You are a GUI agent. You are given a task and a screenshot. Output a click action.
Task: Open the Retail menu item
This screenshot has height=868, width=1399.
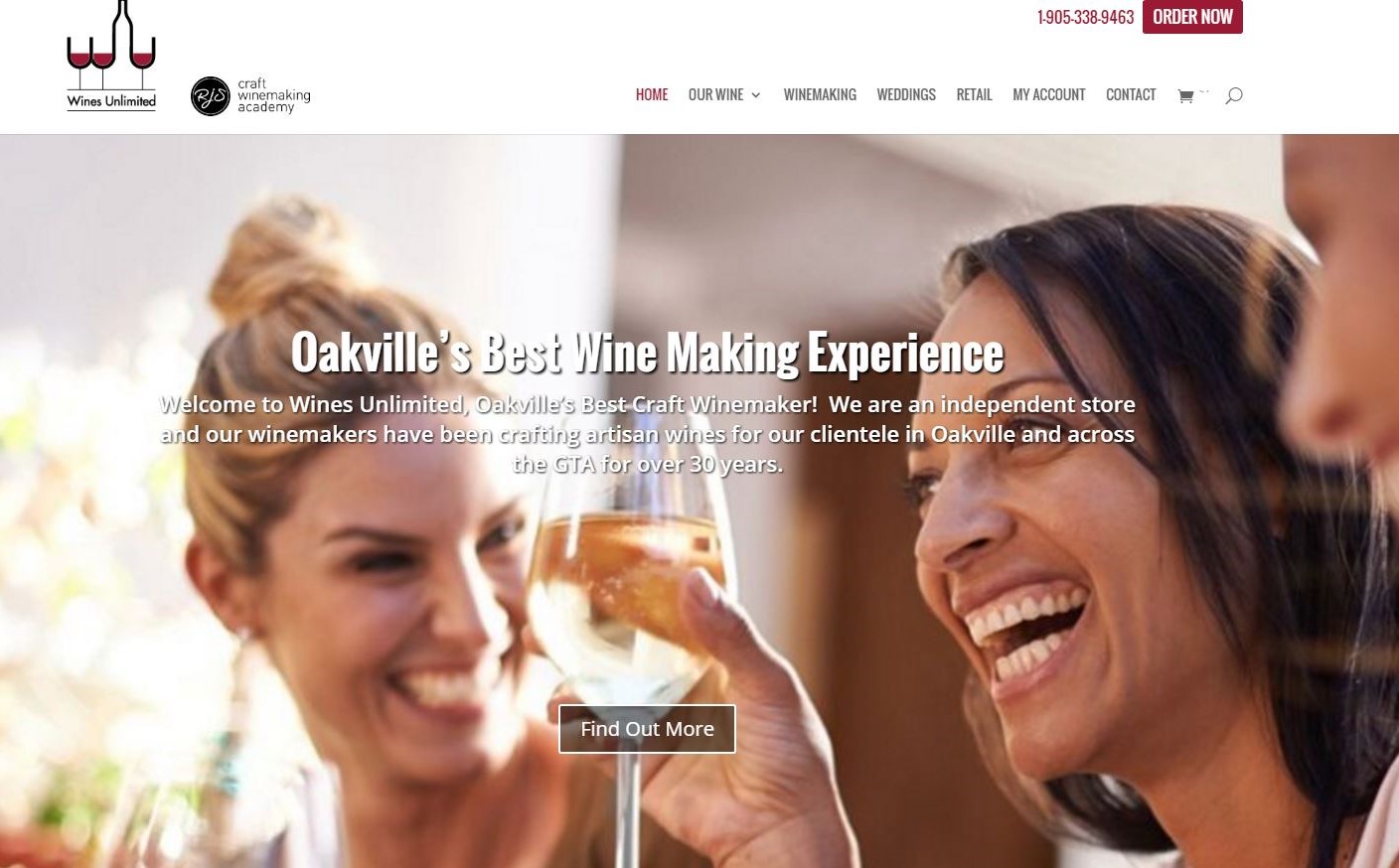pos(974,94)
